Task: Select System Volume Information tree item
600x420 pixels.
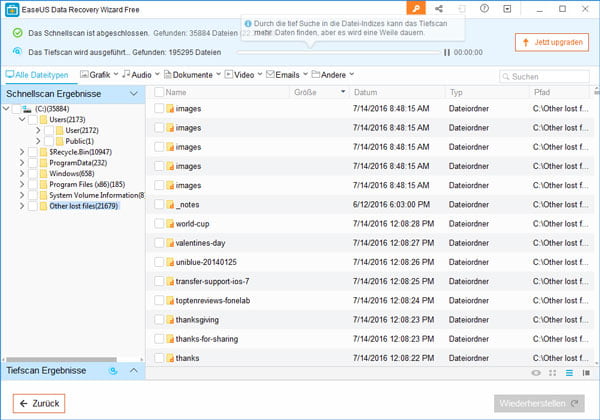Action: 97,195
